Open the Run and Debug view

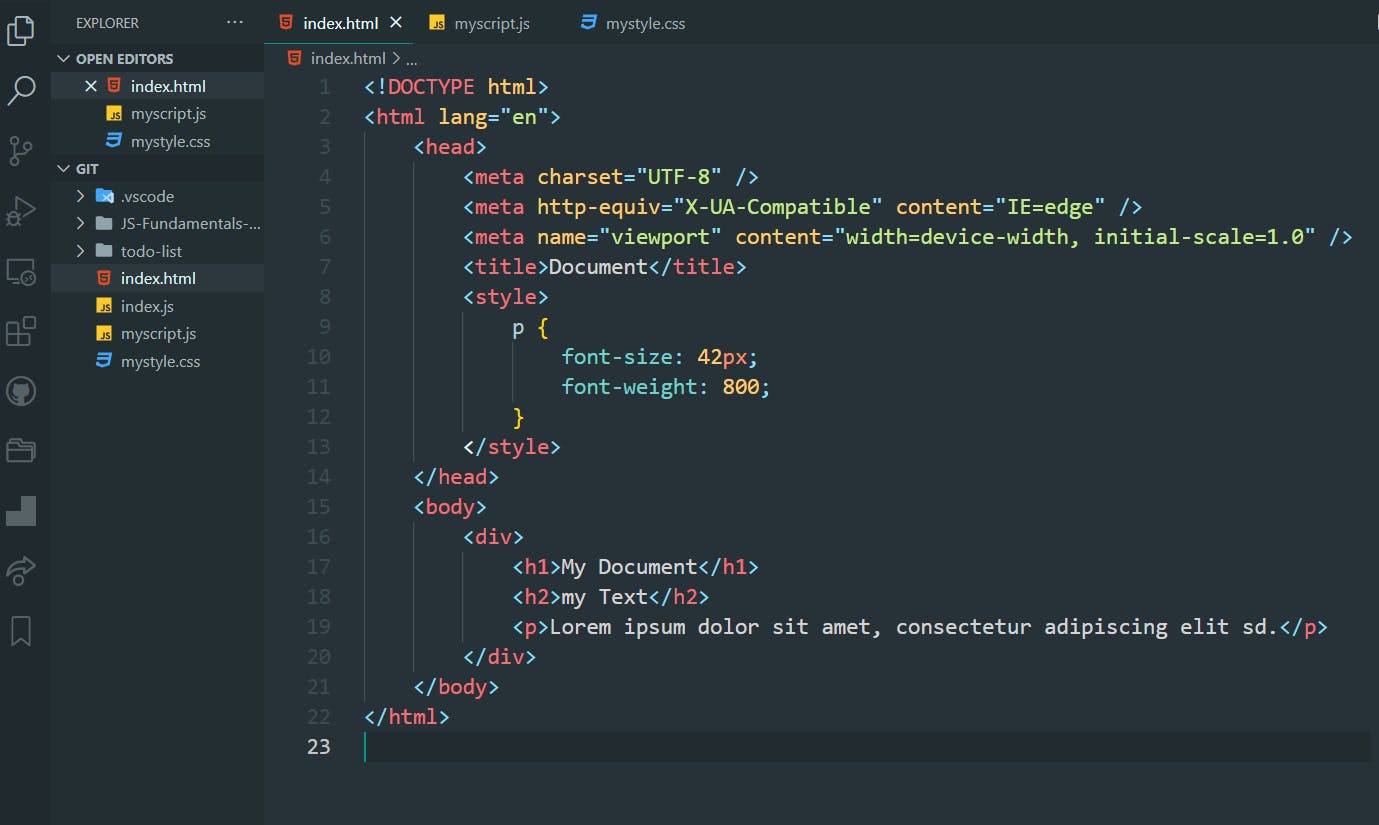click(x=21, y=211)
